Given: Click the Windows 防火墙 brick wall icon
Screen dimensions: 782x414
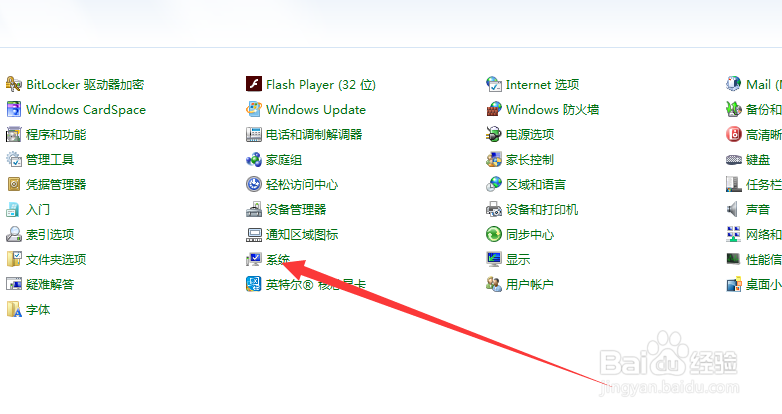Looking at the screenshot, I should pos(494,109).
